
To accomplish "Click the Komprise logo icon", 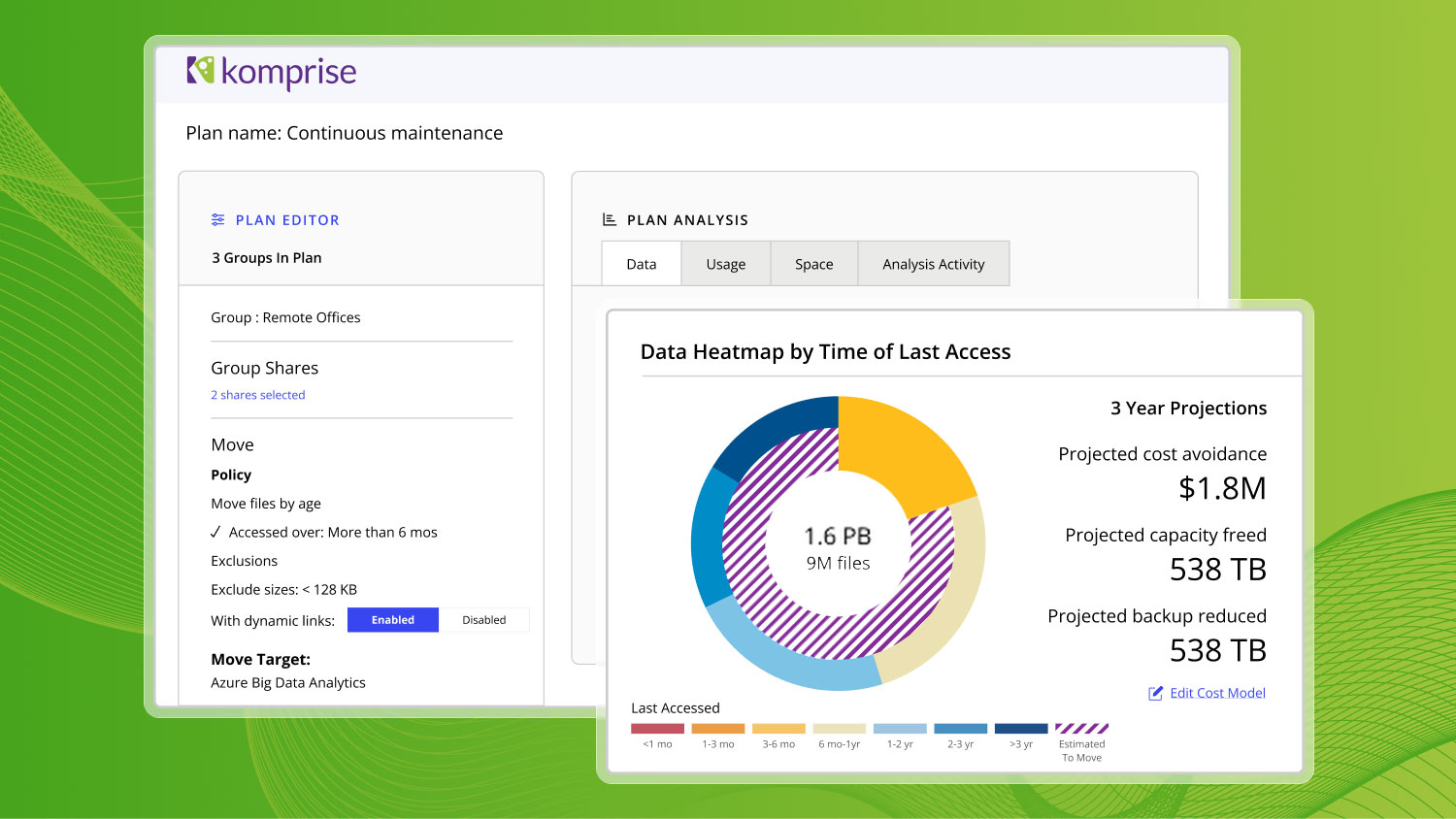I will 201,70.
